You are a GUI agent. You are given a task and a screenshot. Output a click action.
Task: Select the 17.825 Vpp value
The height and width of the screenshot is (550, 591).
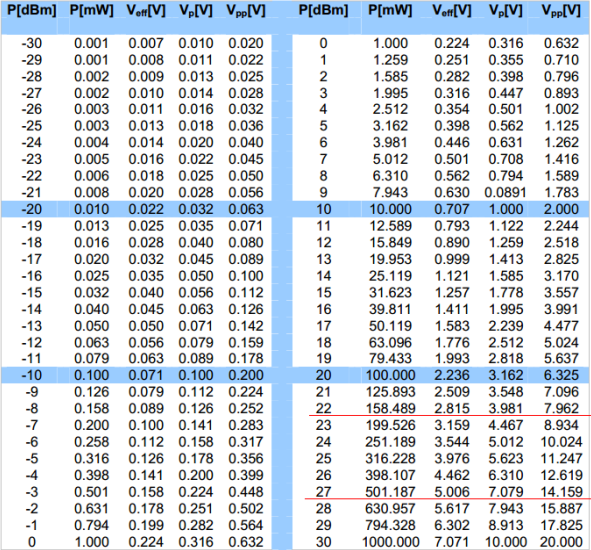[562, 525]
